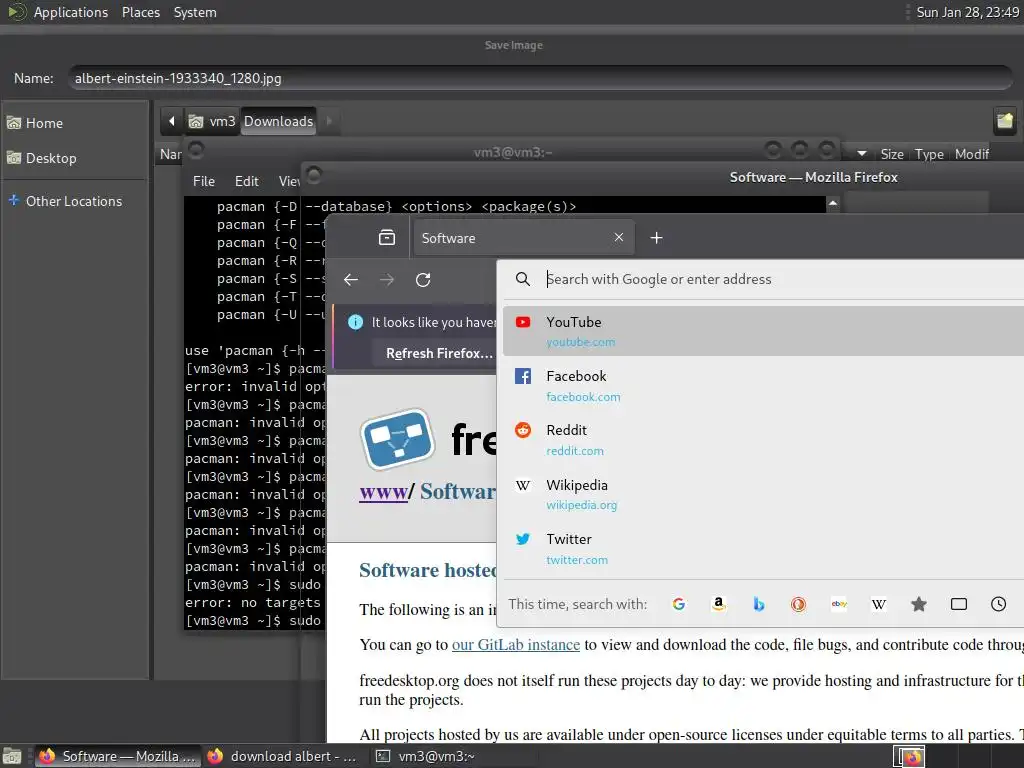This screenshot has height=768, width=1024.
Task: Search this time with Wikipedia icon
Action: [878, 604]
